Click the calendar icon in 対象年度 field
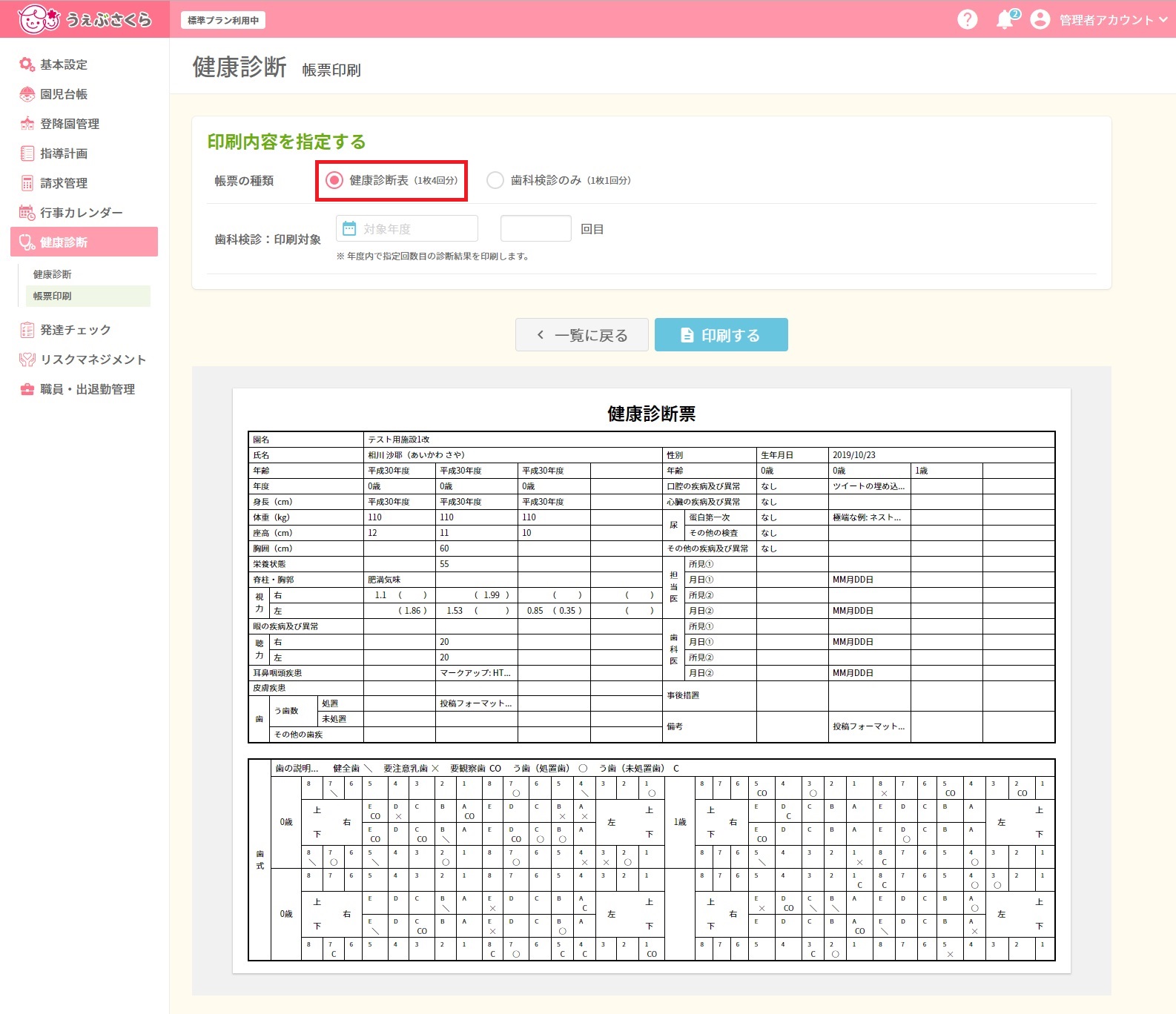Viewport: 1176px width, 1014px height. pos(349,228)
